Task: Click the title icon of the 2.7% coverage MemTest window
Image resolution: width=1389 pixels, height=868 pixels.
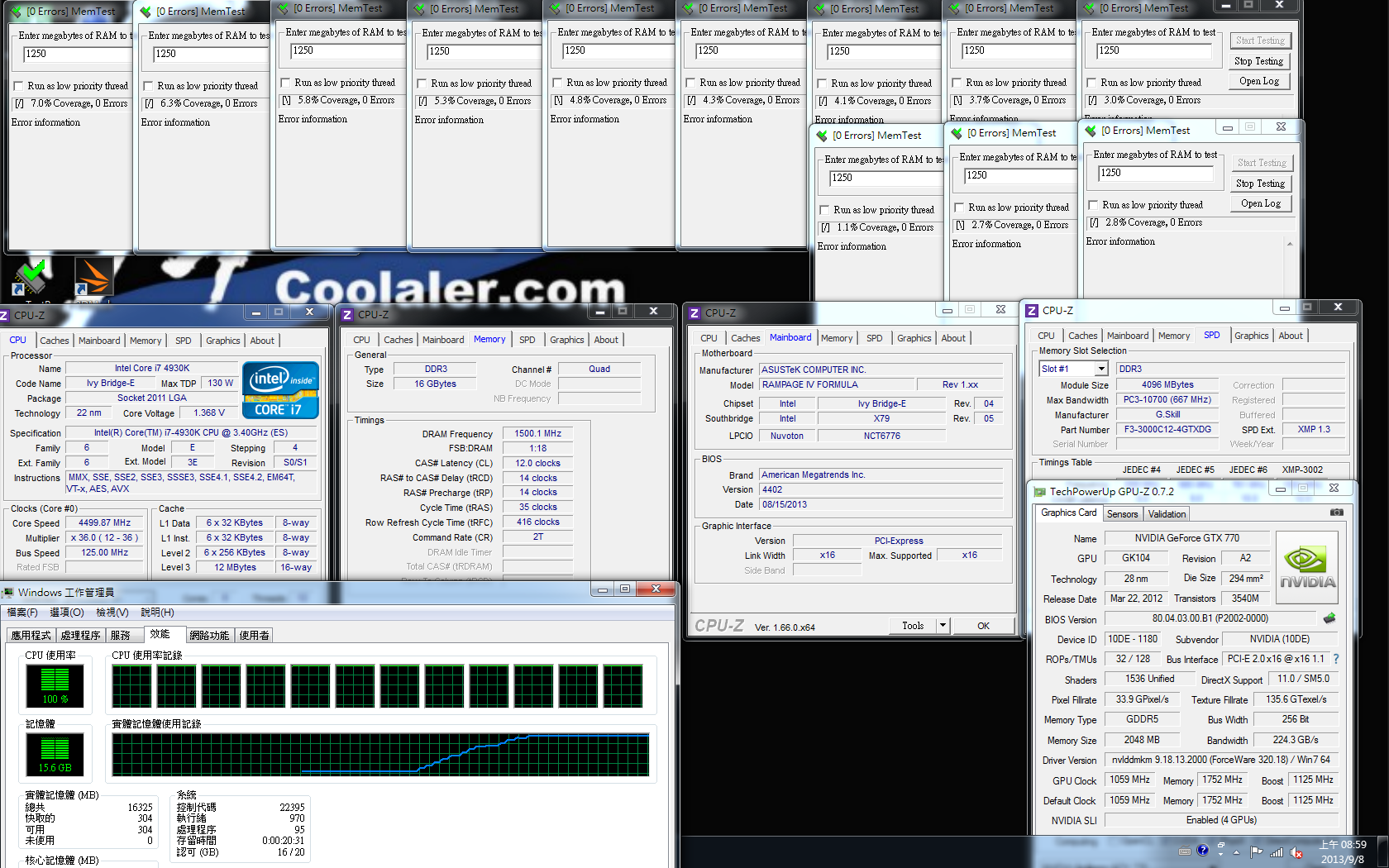Action: tap(957, 133)
